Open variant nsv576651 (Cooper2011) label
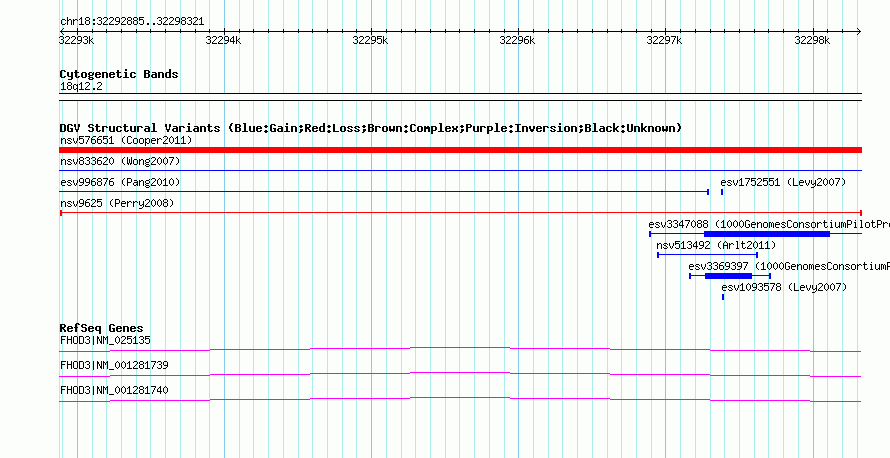This screenshot has height=458, width=890. click(x=126, y=140)
